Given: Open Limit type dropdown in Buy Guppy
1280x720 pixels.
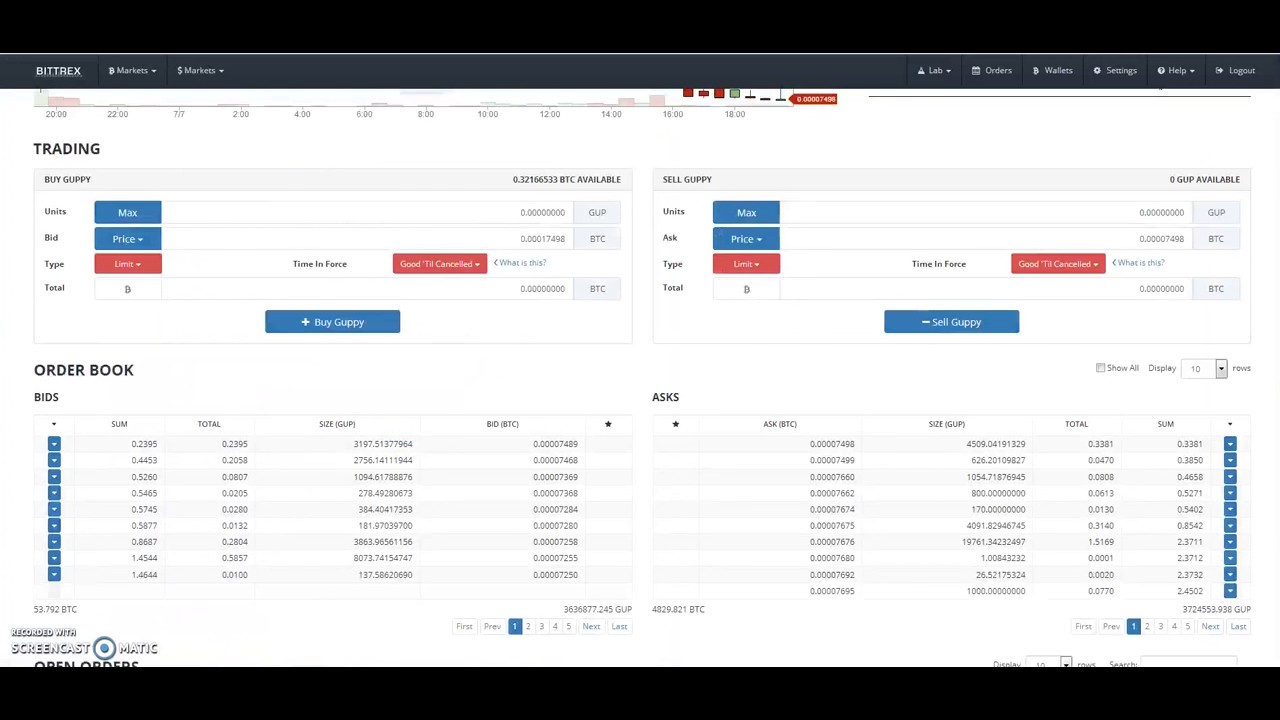Looking at the screenshot, I should pyautogui.click(x=128, y=264).
